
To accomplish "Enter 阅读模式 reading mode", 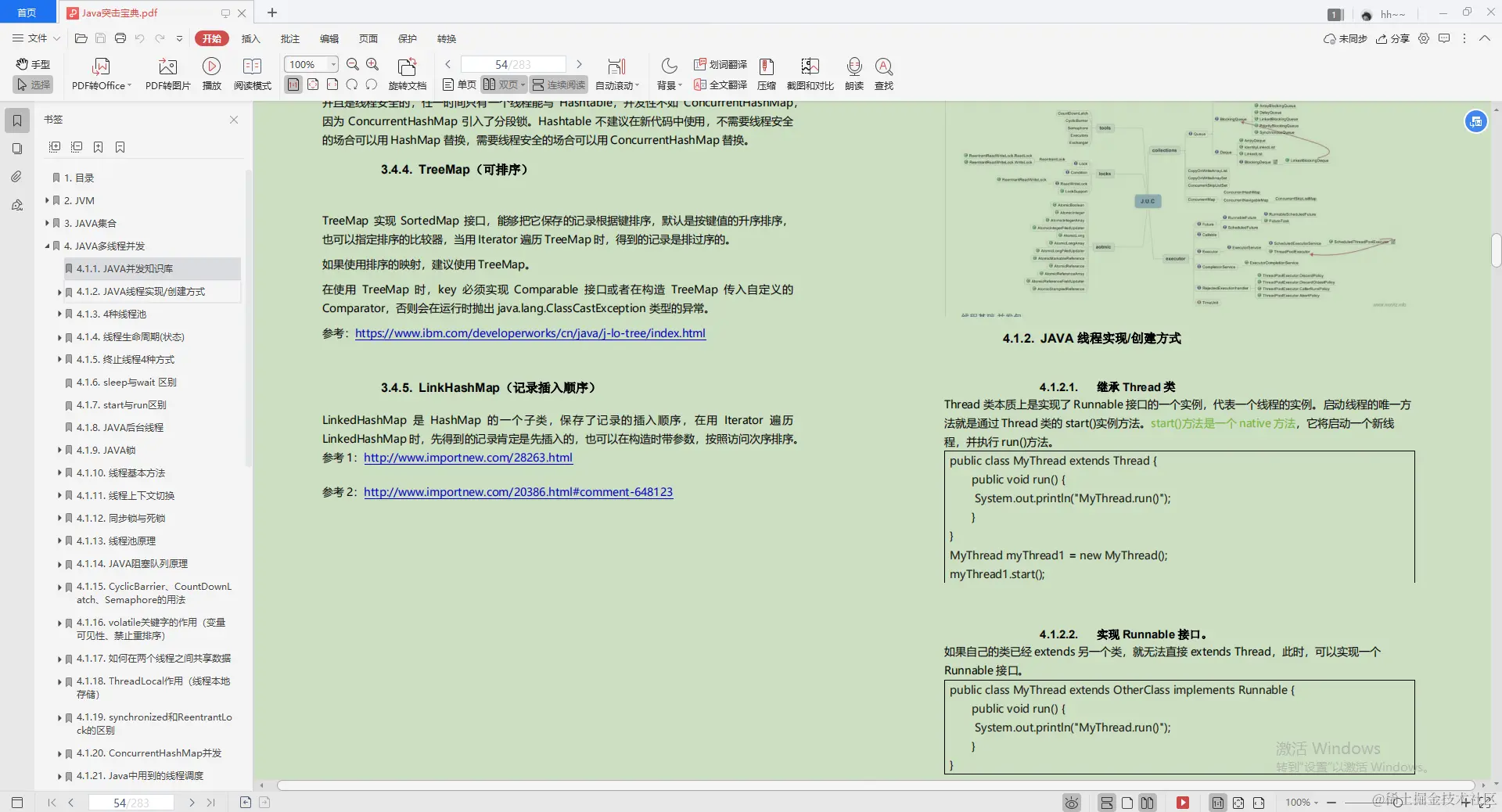I will coord(251,73).
